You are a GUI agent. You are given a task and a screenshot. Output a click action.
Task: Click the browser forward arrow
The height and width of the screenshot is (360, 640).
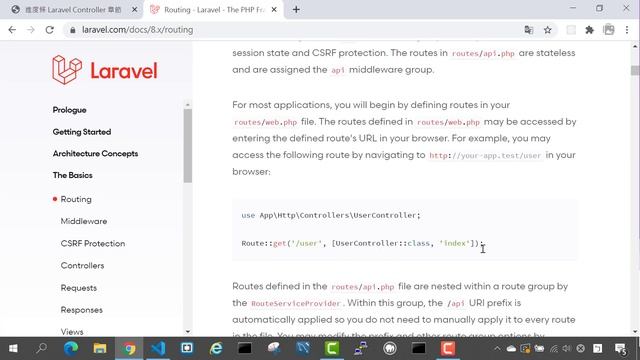pos(31,30)
